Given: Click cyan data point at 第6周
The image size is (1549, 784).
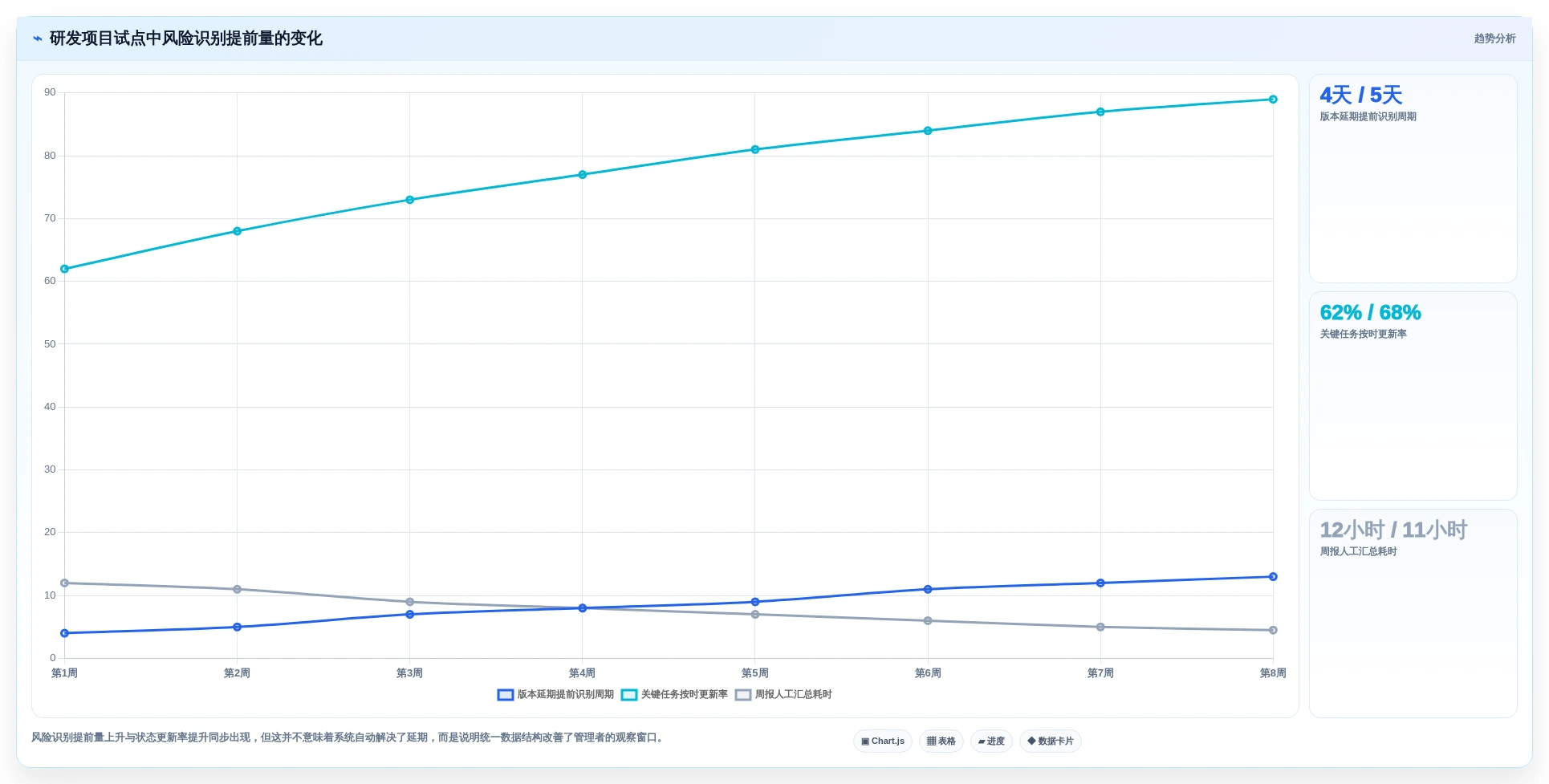Looking at the screenshot, I should click(x=928, y=131).
